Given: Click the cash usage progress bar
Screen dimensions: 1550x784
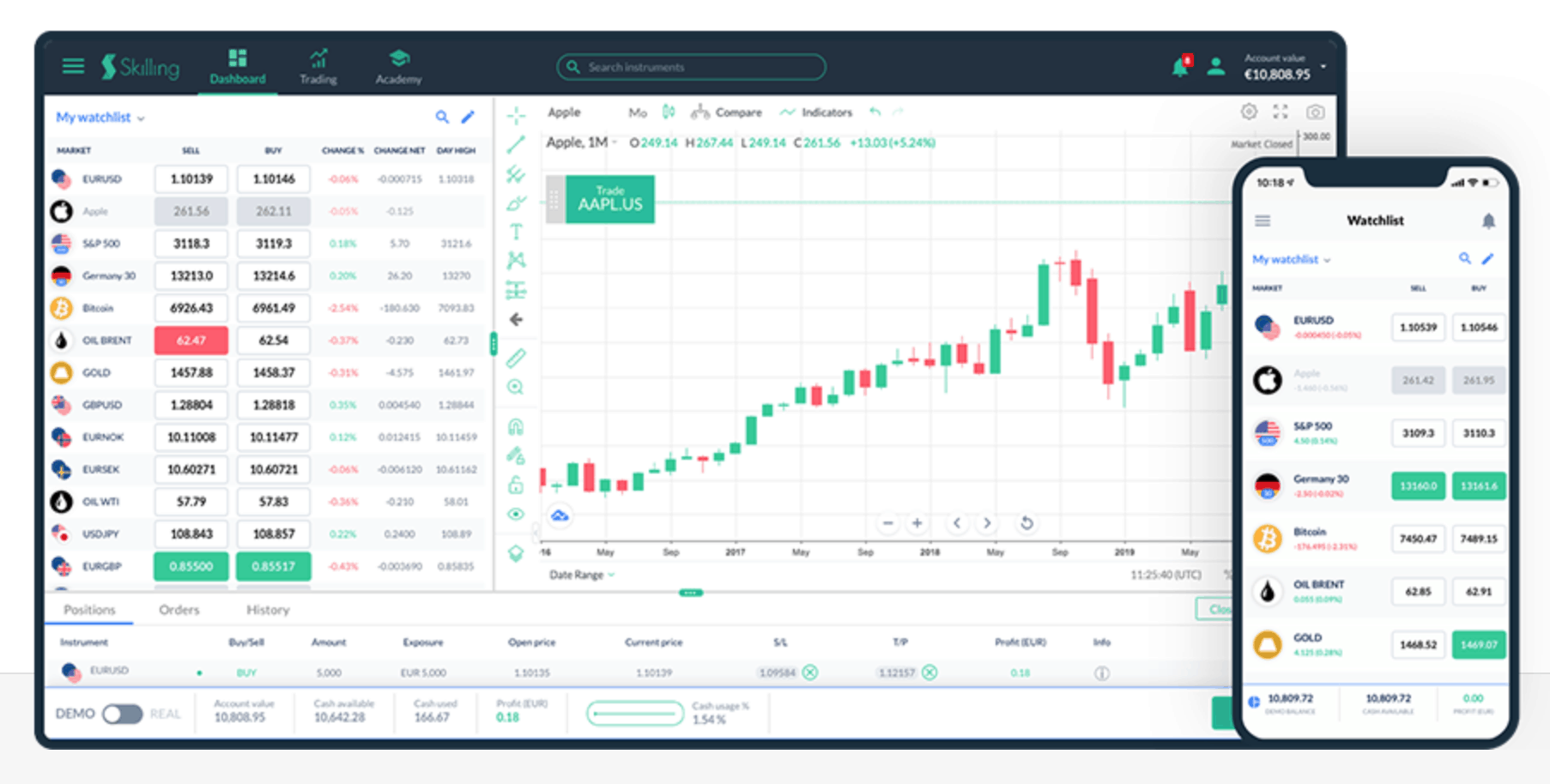Looking at the screenshot, I should click(x=635, y=713).
